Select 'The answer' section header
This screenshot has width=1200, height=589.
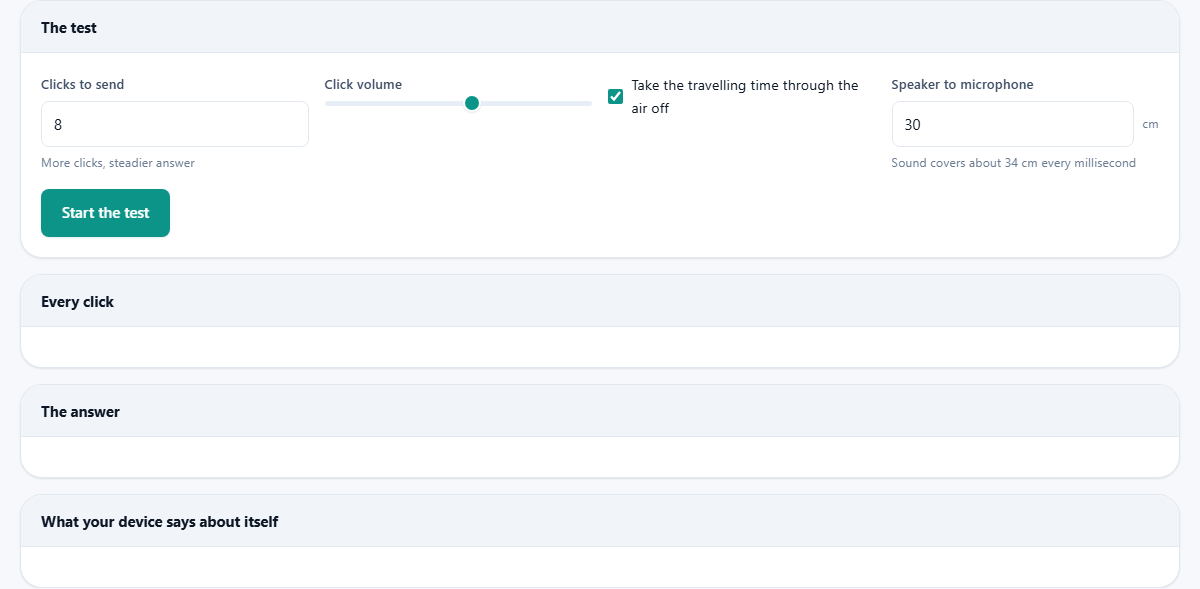point(600,412)
